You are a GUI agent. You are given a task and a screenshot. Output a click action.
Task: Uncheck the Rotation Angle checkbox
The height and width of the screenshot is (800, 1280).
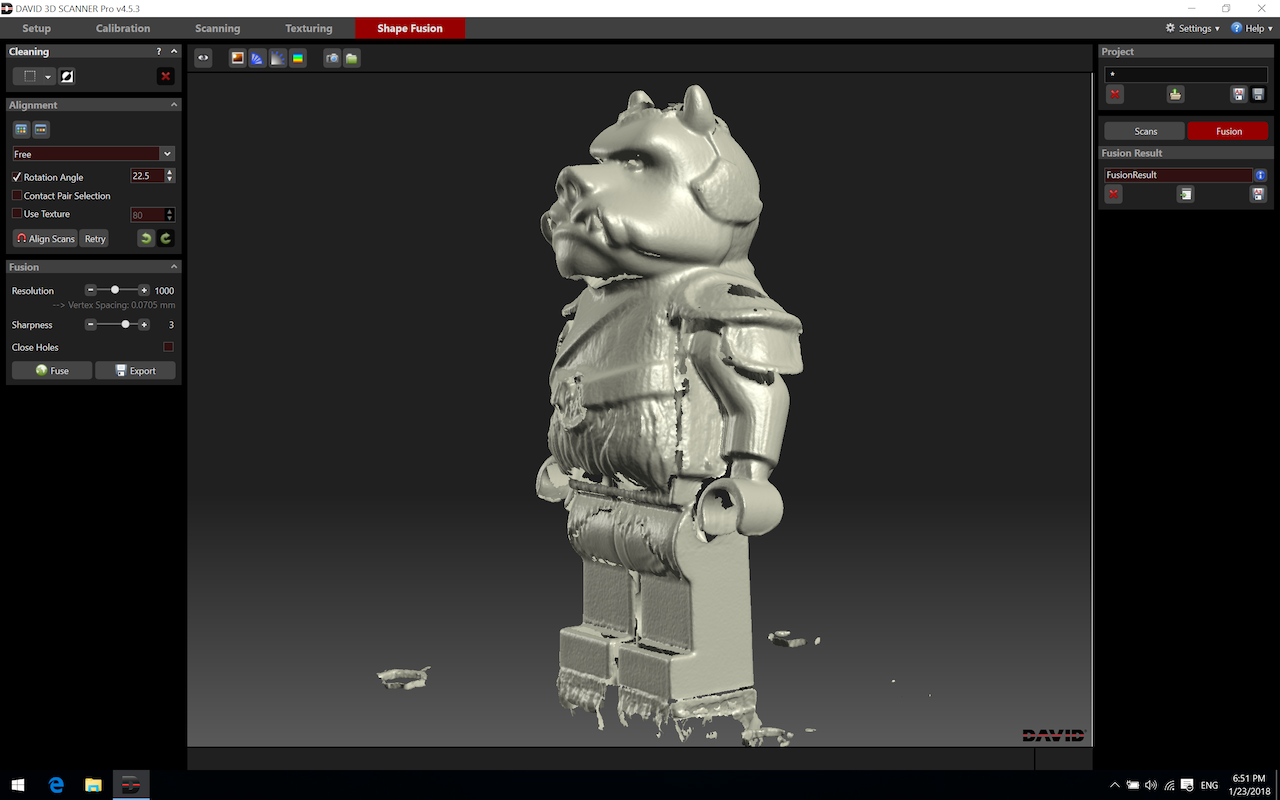click(17, 177)
